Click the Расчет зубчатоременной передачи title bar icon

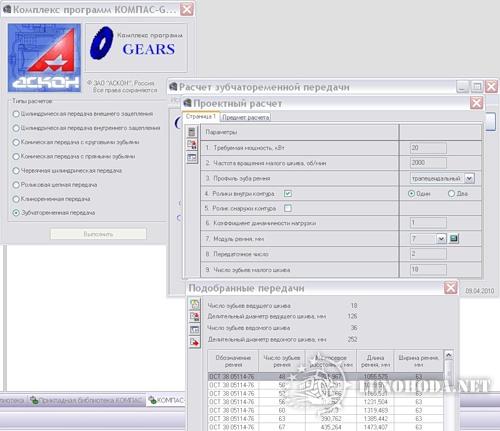(173, 87)
